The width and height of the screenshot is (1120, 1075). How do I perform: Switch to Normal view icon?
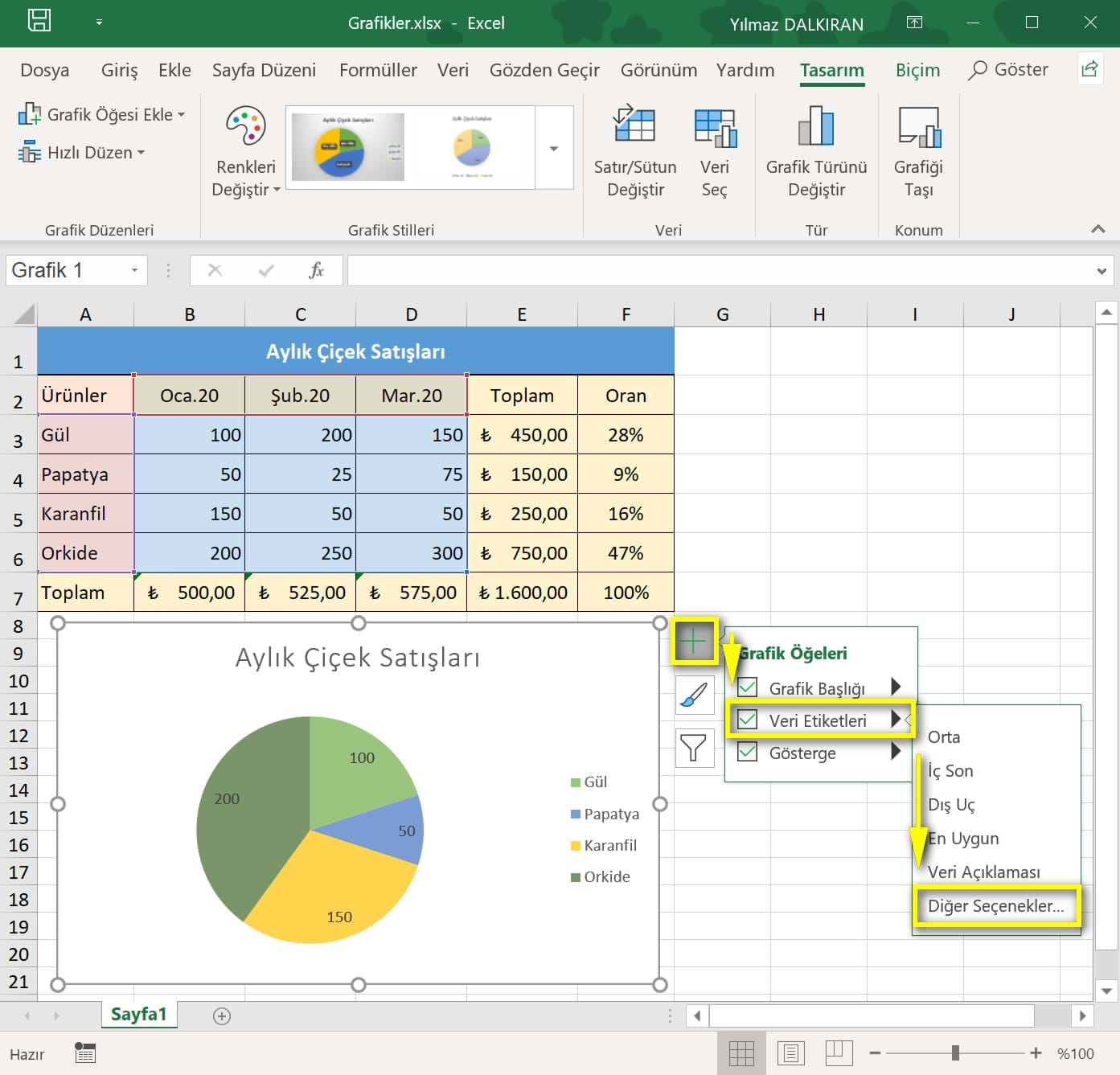pyautogui.click(x=741, y=1052)
